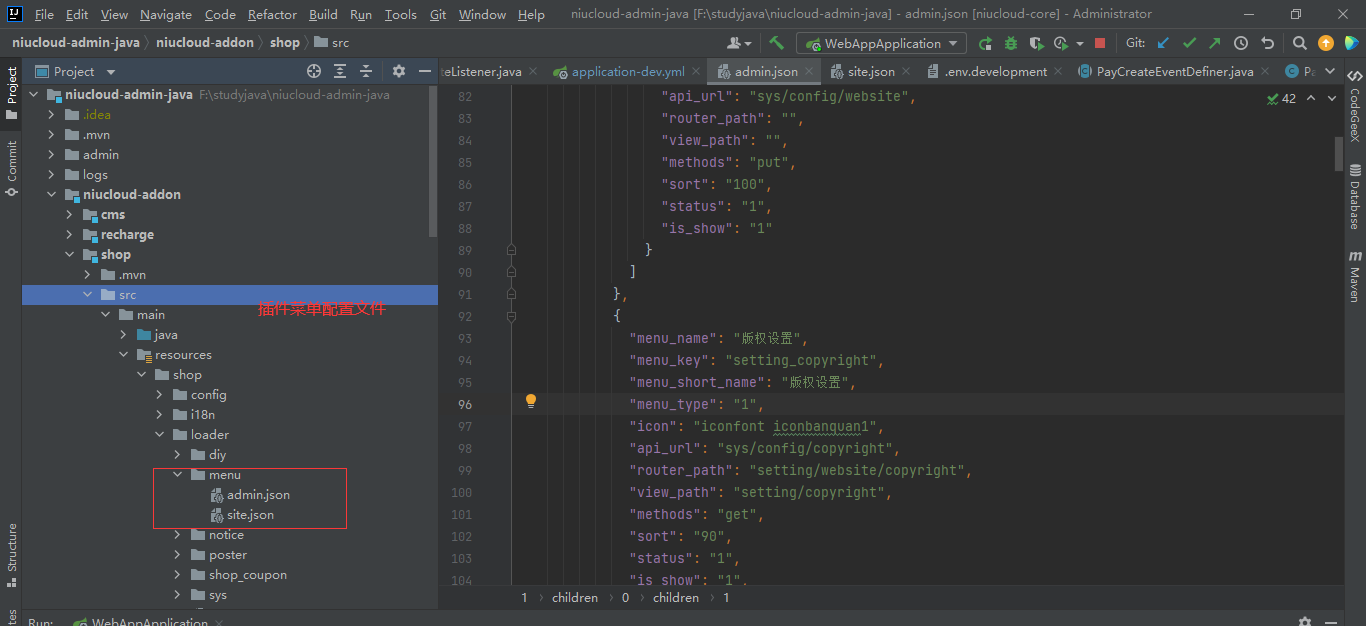Stop the running application with red square

click(1100, 43)
